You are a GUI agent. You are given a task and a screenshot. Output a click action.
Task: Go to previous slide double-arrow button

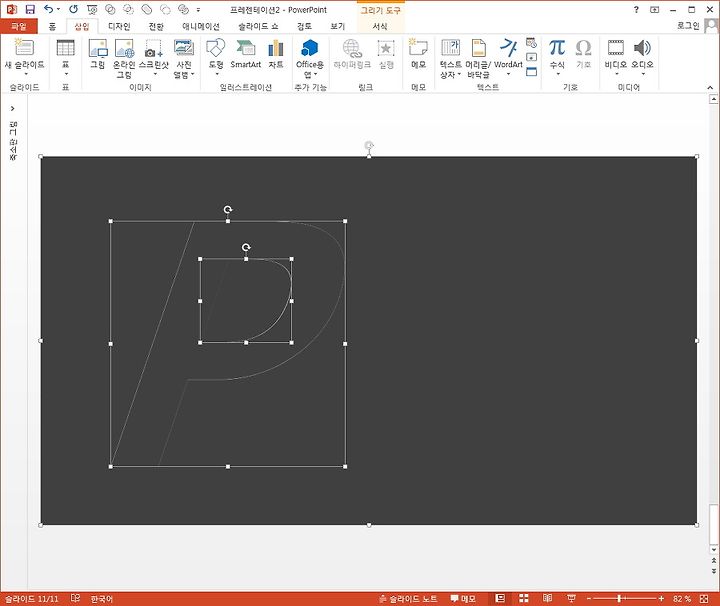pyautogui.click(x=714, y=561)
